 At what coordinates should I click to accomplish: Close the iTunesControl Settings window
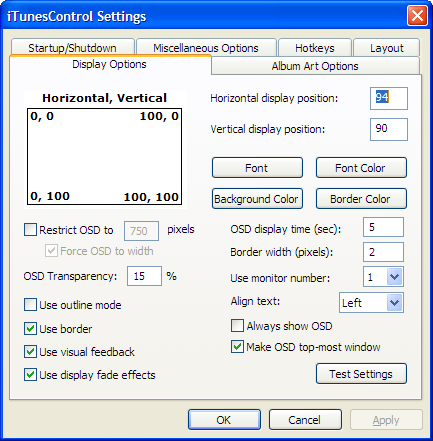click(x=417, y=15)
